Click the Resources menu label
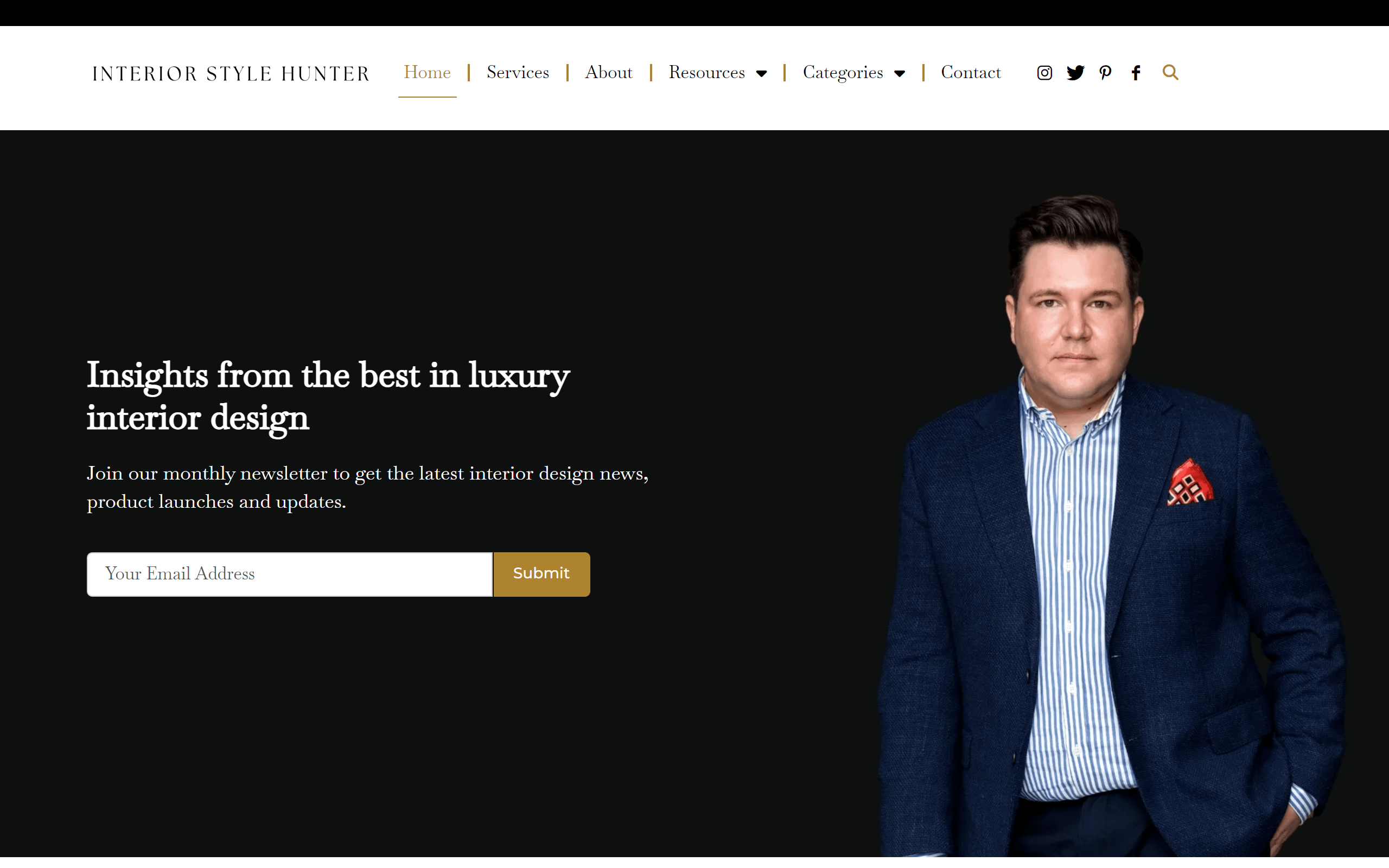The image size is (1389, 868). coord(706,72)
